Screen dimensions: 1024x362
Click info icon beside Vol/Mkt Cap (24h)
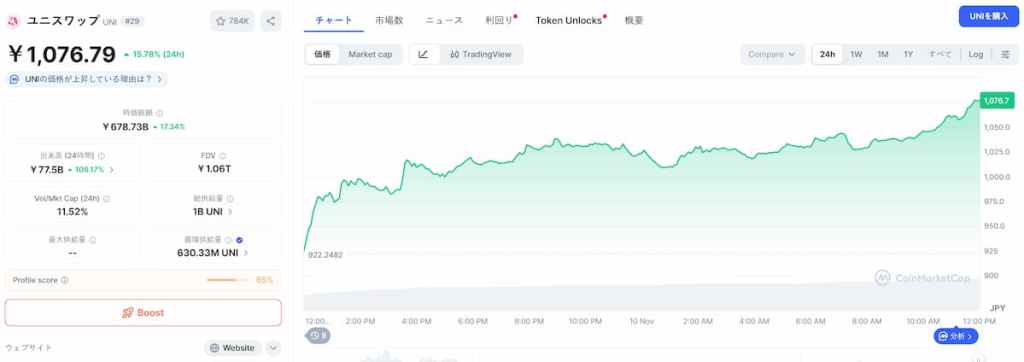(106, 199)
